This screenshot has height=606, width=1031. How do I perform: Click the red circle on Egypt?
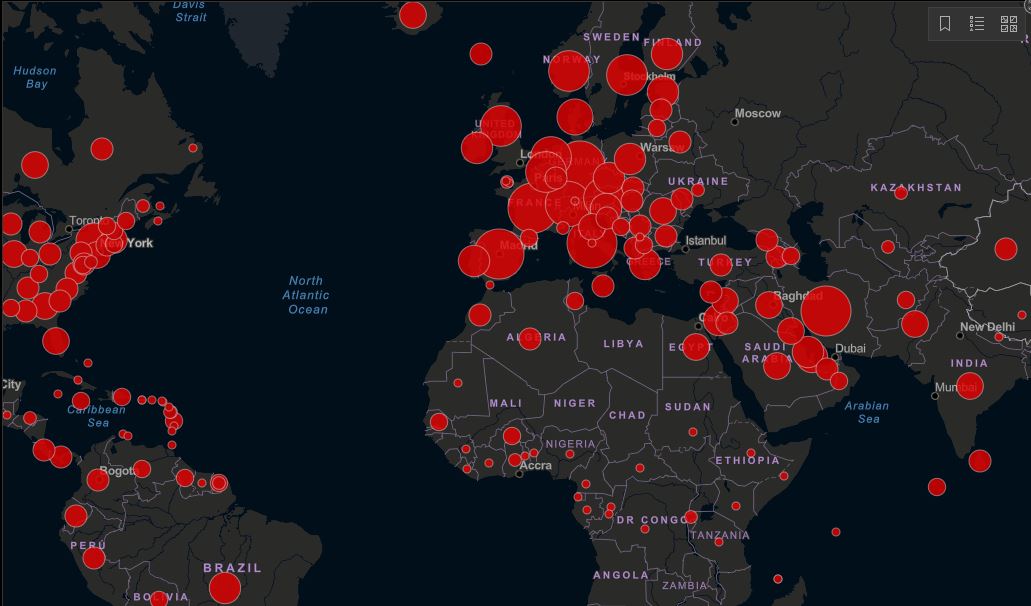click(696, 347)
